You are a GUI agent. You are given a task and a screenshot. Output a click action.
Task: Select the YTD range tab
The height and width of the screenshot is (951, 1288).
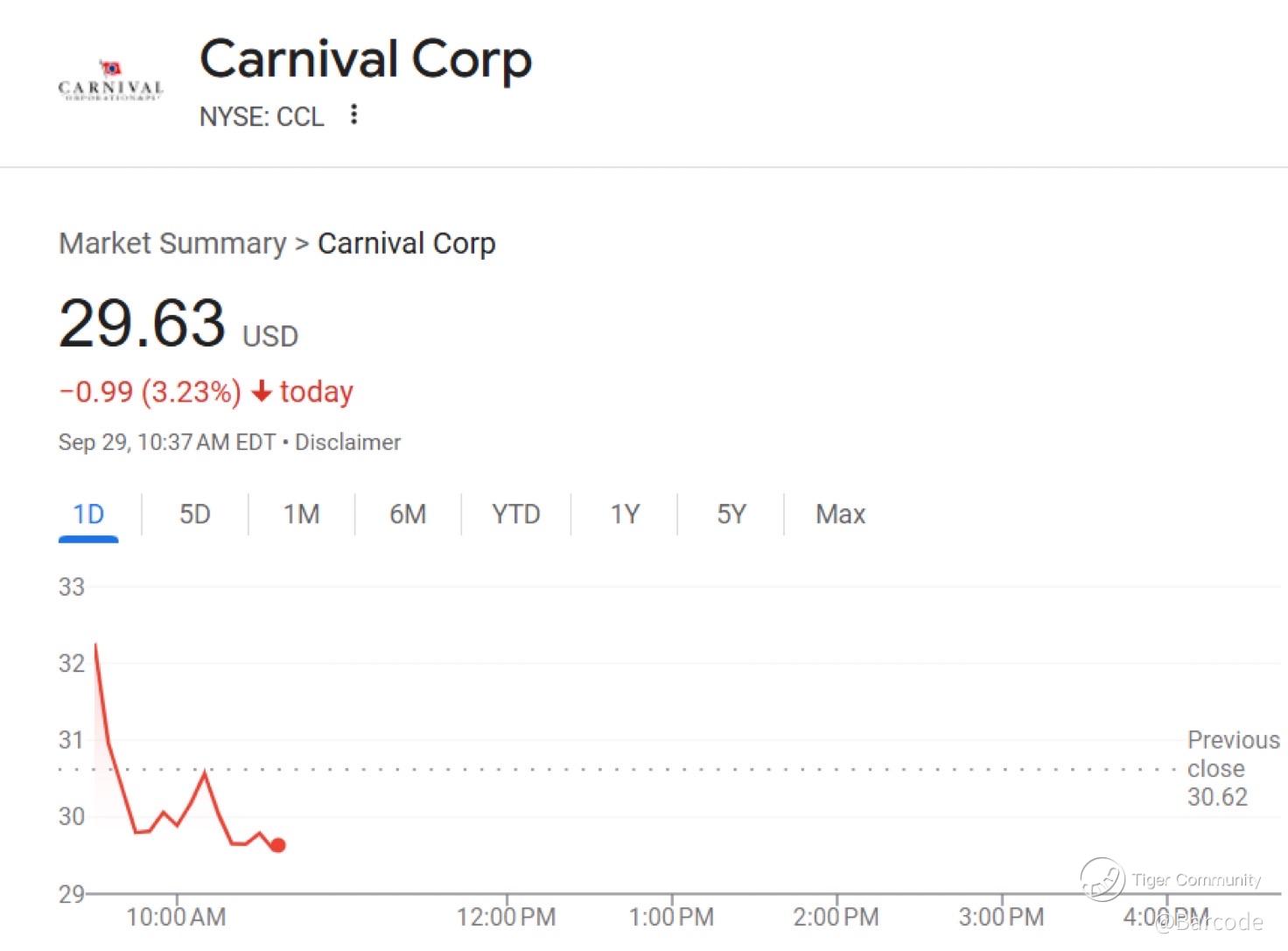[515, 514]
